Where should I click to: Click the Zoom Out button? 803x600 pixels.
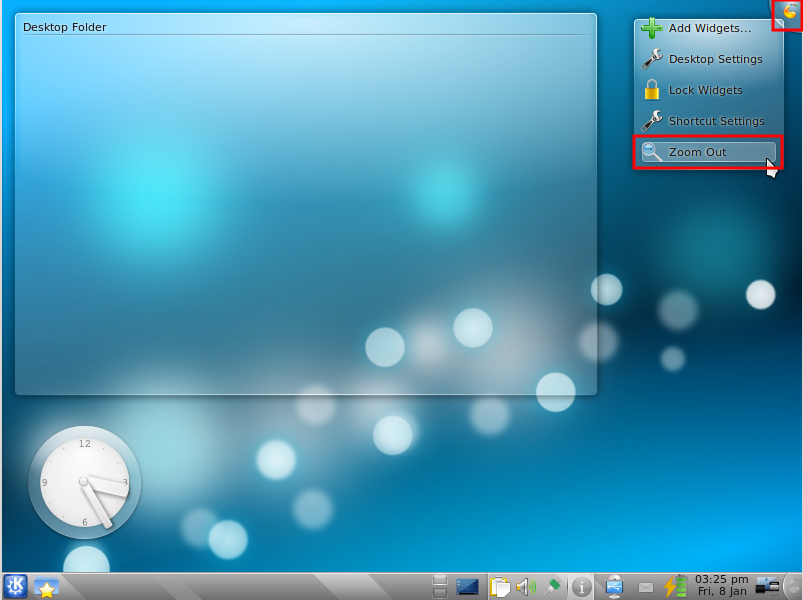pos(708,152)
